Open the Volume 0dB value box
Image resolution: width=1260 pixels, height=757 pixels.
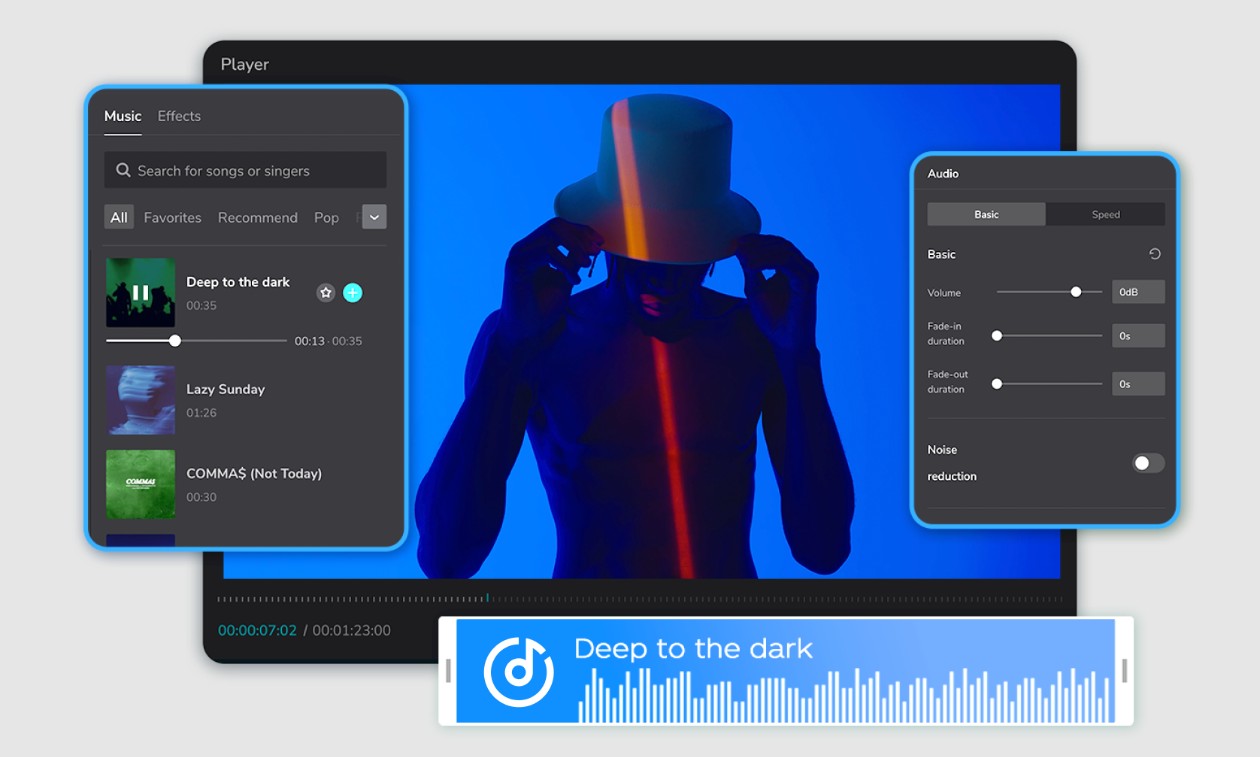(x=1138, y=292)
